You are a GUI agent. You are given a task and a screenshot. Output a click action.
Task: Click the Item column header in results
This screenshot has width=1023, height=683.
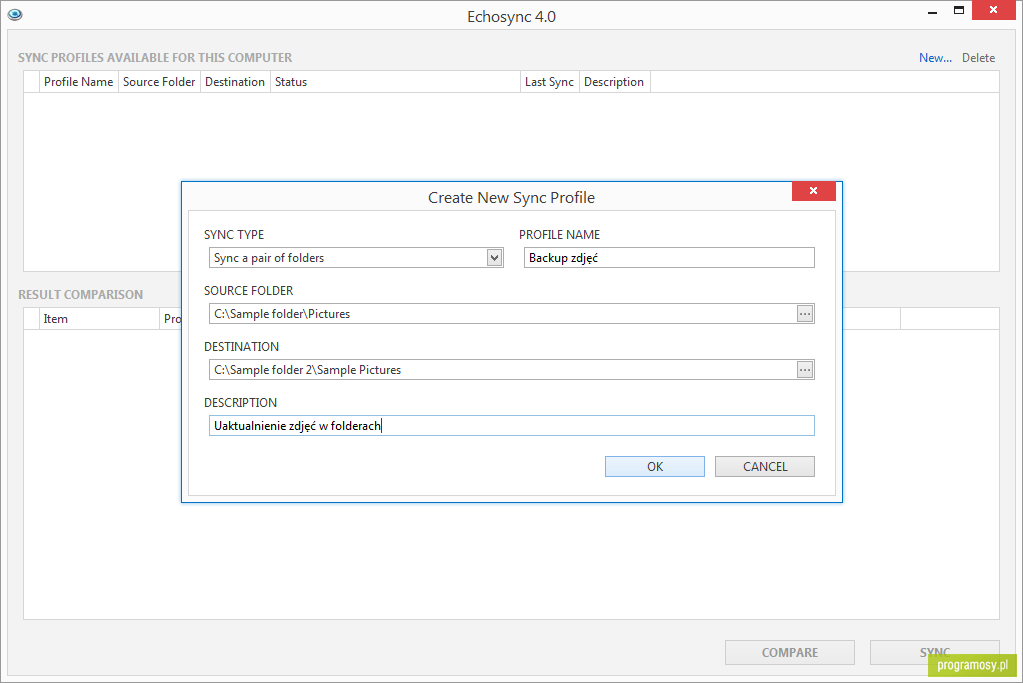pos(99,319)
